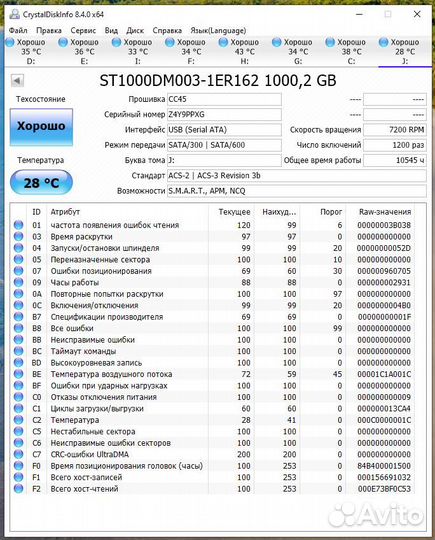
Task: Click status orb for attribute BF
Action: pos(19,385)
